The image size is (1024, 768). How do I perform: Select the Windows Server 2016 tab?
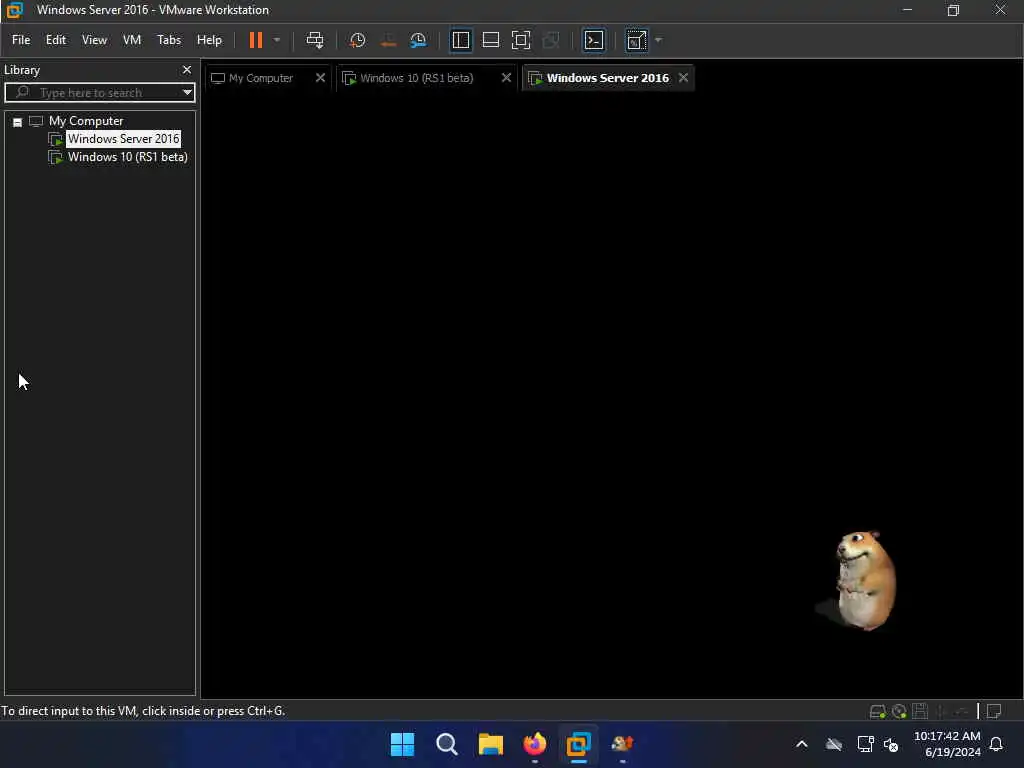(x=607, y=78)
